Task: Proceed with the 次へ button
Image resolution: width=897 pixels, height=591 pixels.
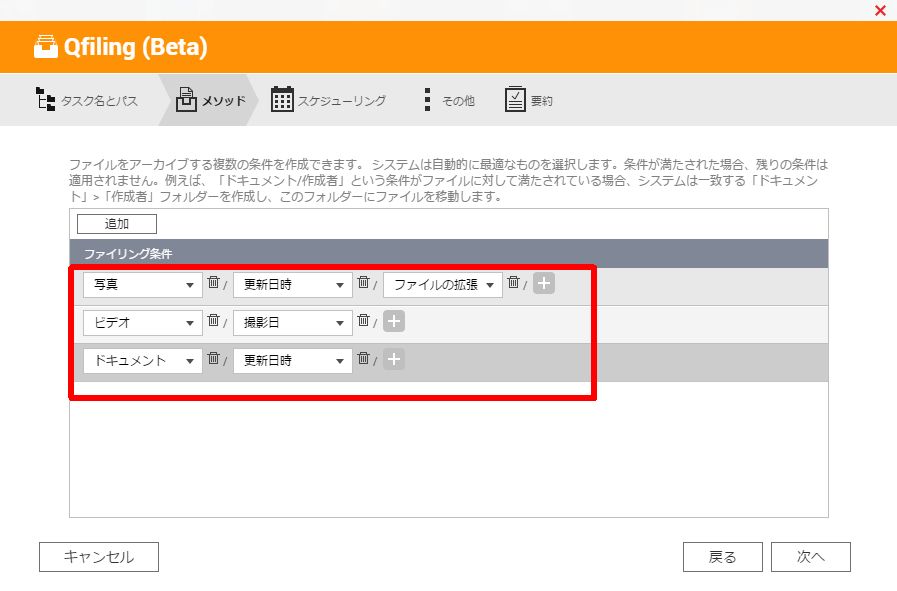Action: [x=811, y=557]
